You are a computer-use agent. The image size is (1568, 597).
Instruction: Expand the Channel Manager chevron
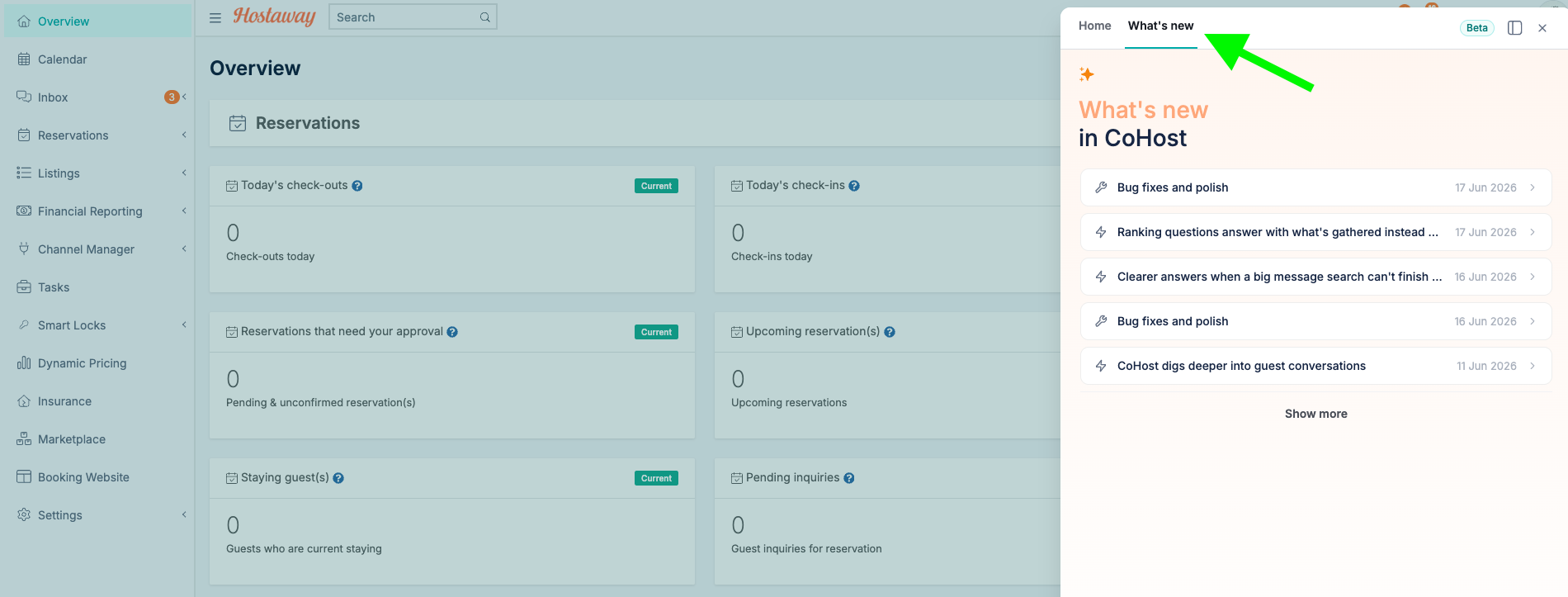coord(184,249)
